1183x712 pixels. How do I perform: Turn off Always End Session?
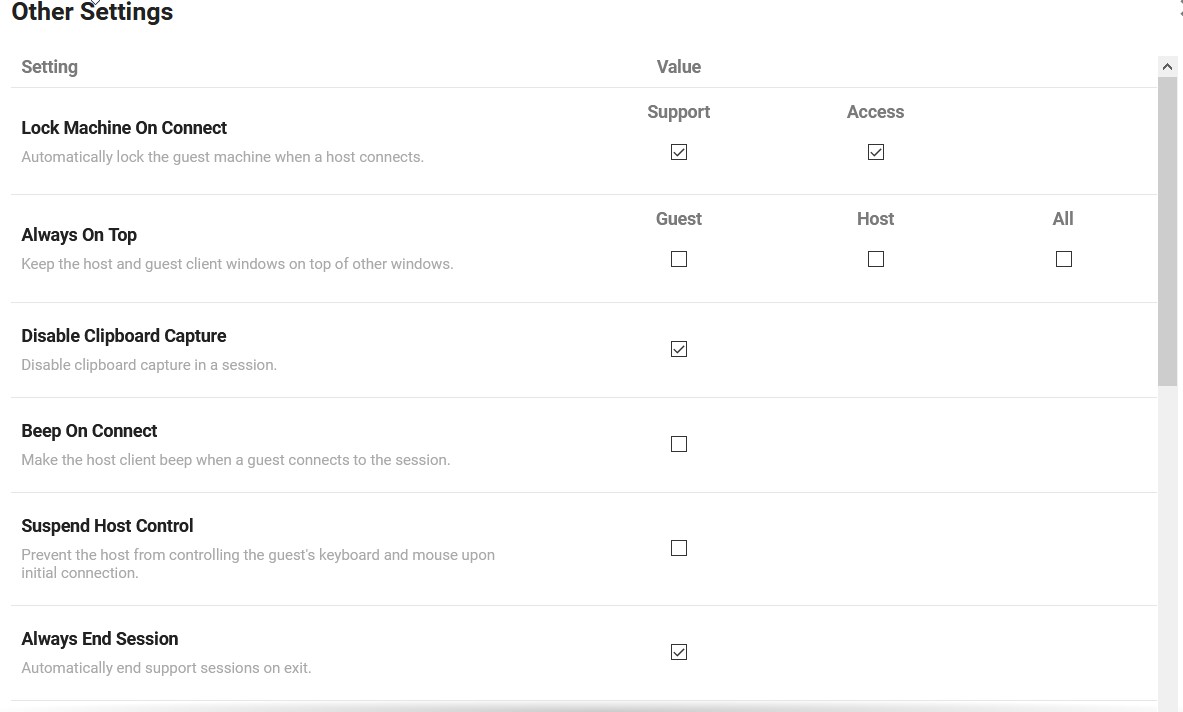point(679,652)
